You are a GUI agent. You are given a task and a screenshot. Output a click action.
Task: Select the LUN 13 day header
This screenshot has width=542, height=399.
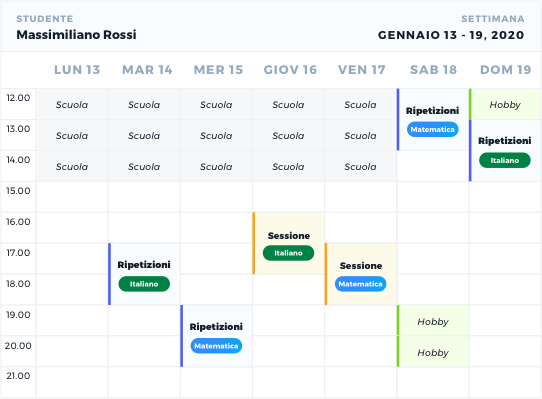(x=77, y=70)
